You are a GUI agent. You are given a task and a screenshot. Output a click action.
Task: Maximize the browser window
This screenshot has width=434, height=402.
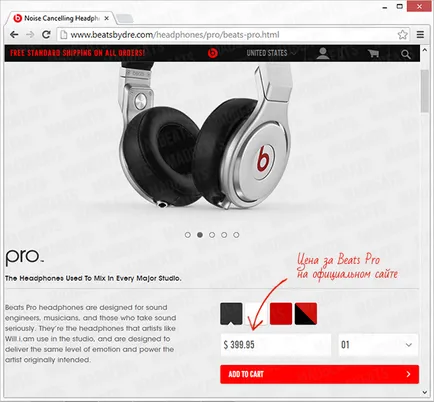click(400, 6)
